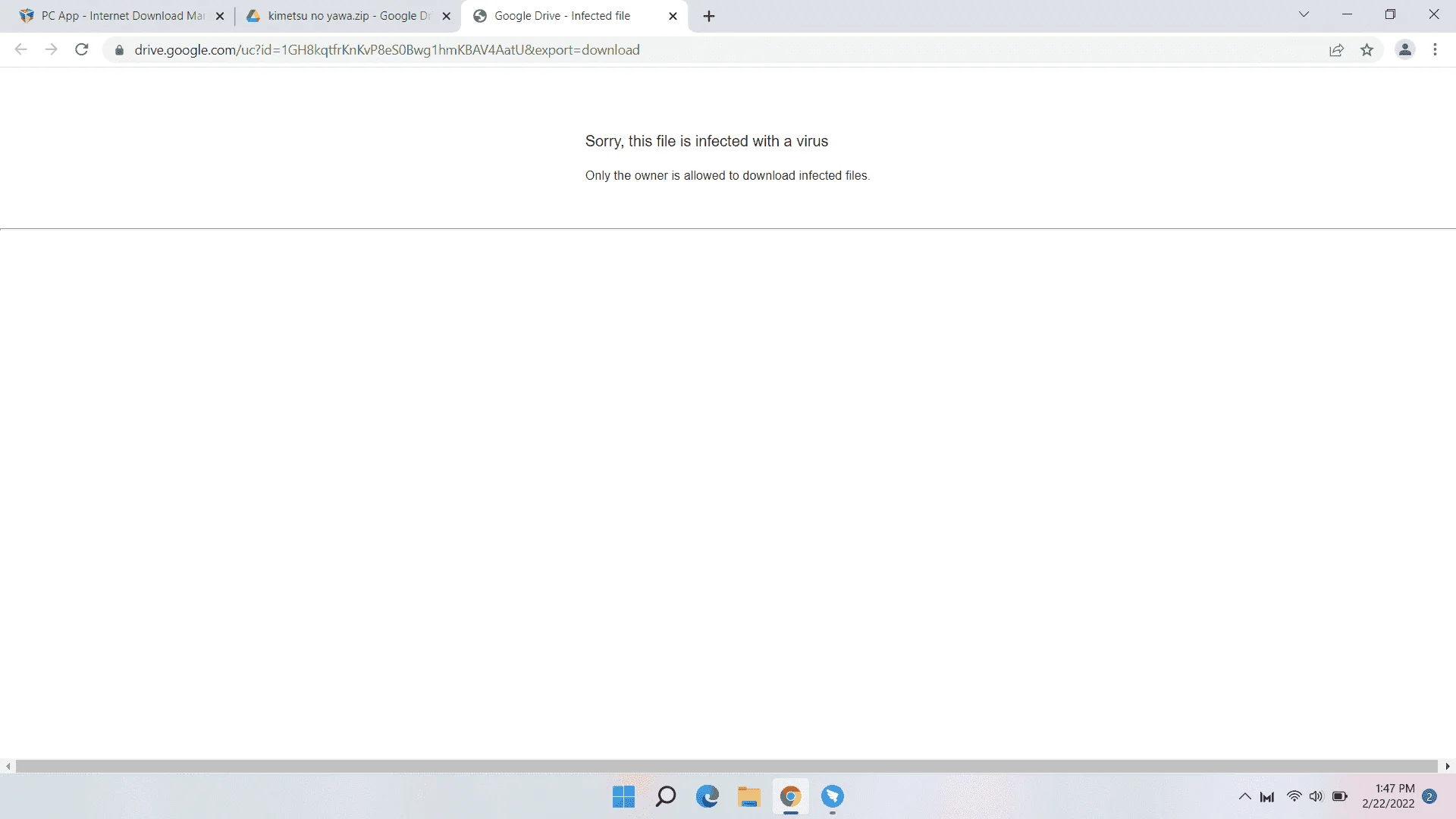Minimize the Chrome window
The width and height of the screenshot is (1456, 819).
pos(1347,14)
